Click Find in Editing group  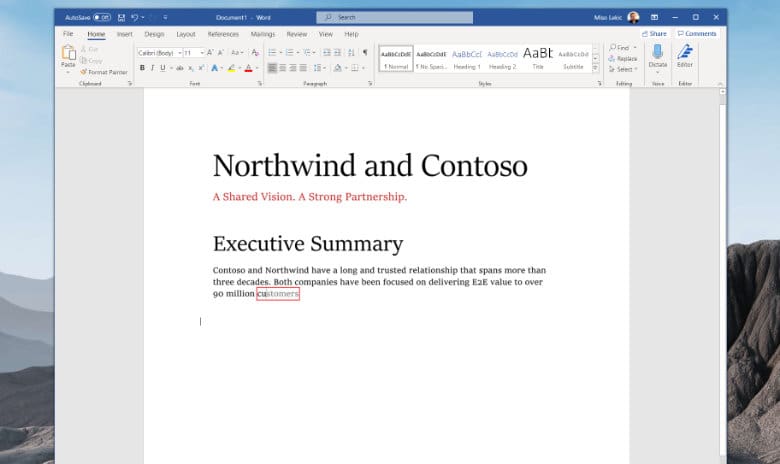(619, 48)
